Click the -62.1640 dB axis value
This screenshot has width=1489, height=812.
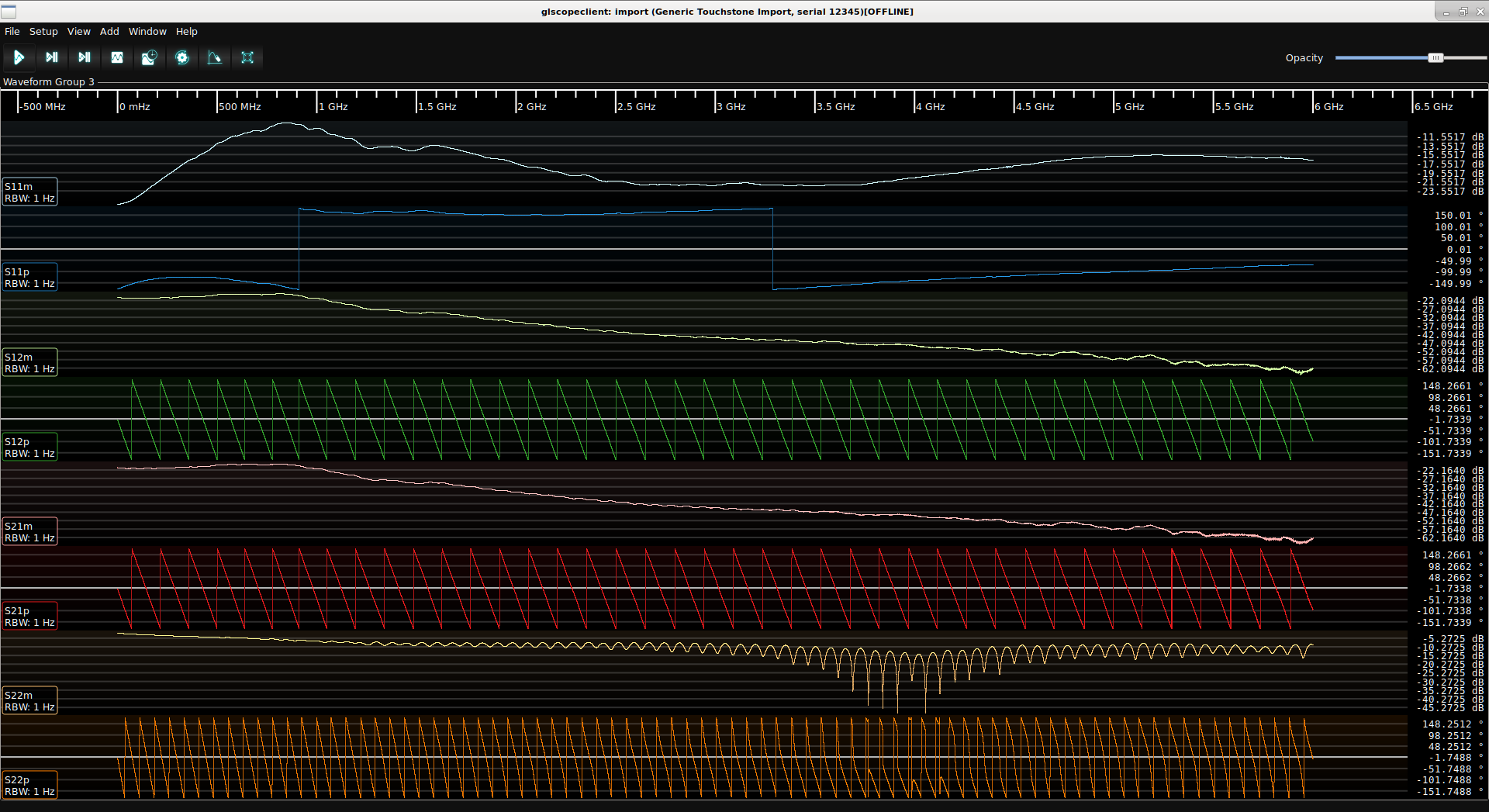(x=1450, y=538)
